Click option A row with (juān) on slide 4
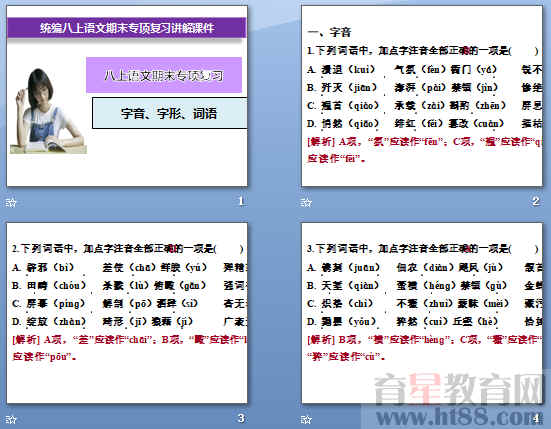The height and width of the screenshot is (429, 551). click(x=424, y=268)
